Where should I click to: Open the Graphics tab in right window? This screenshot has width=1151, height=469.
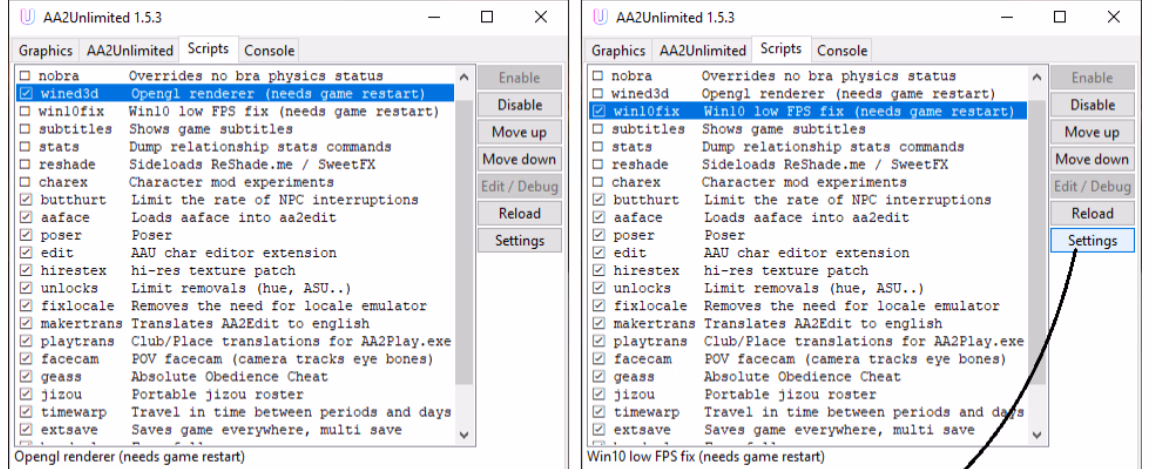[x=618, y=51]
